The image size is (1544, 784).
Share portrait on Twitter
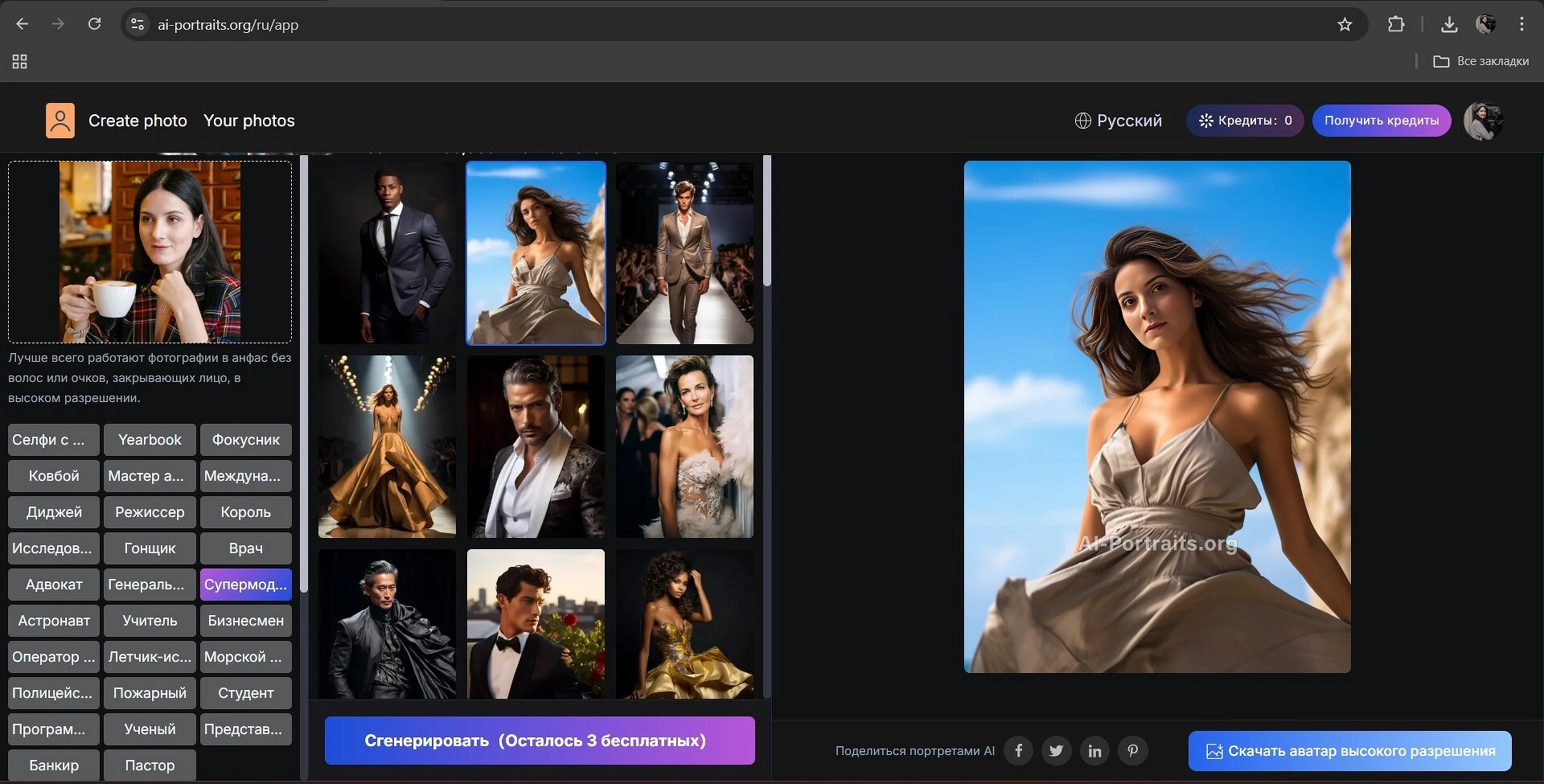pyautogui.click(x=1056, y=750)
